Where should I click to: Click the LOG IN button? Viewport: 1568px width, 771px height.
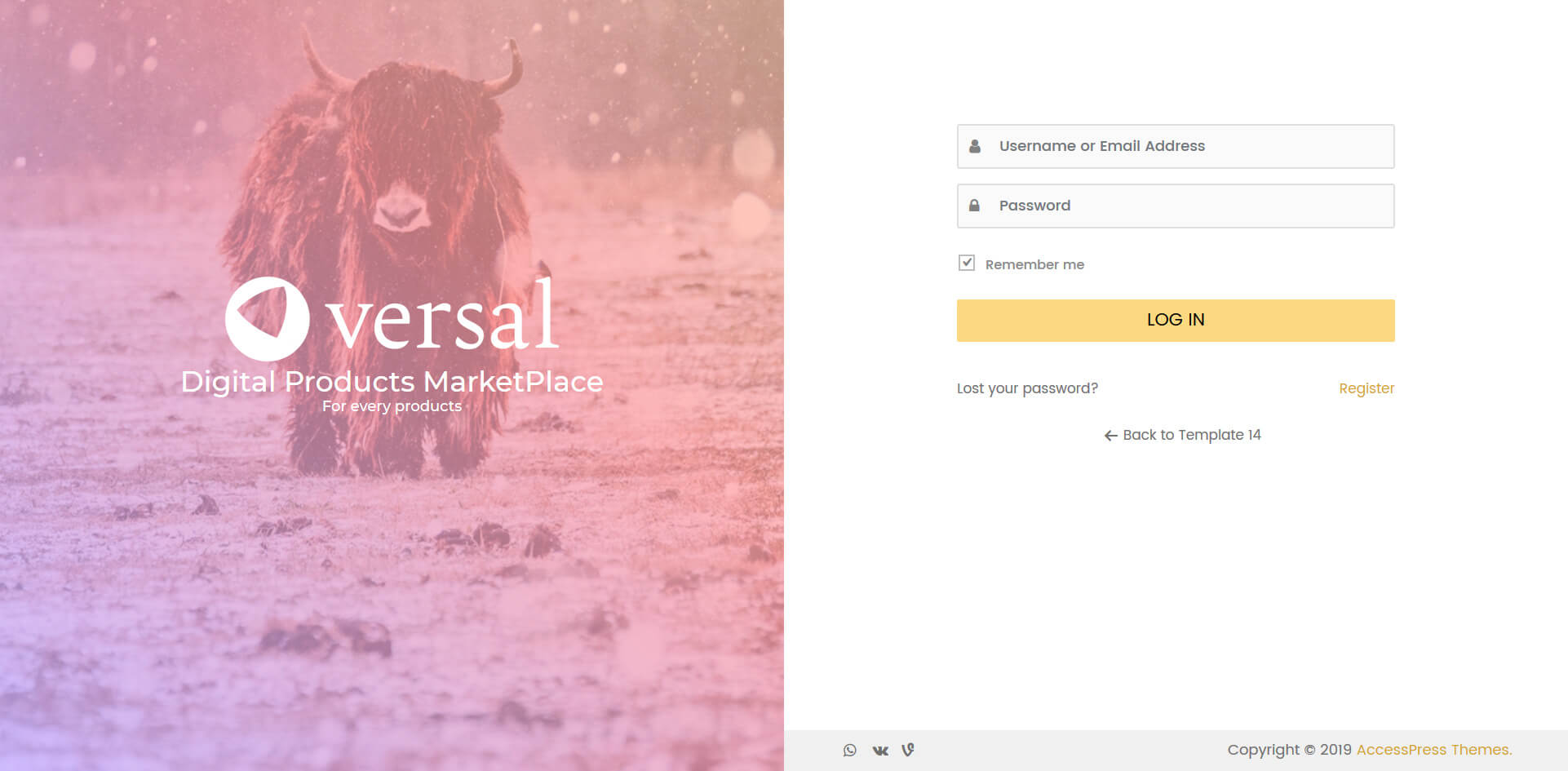pyautogui.click(x=1176, y=321)
